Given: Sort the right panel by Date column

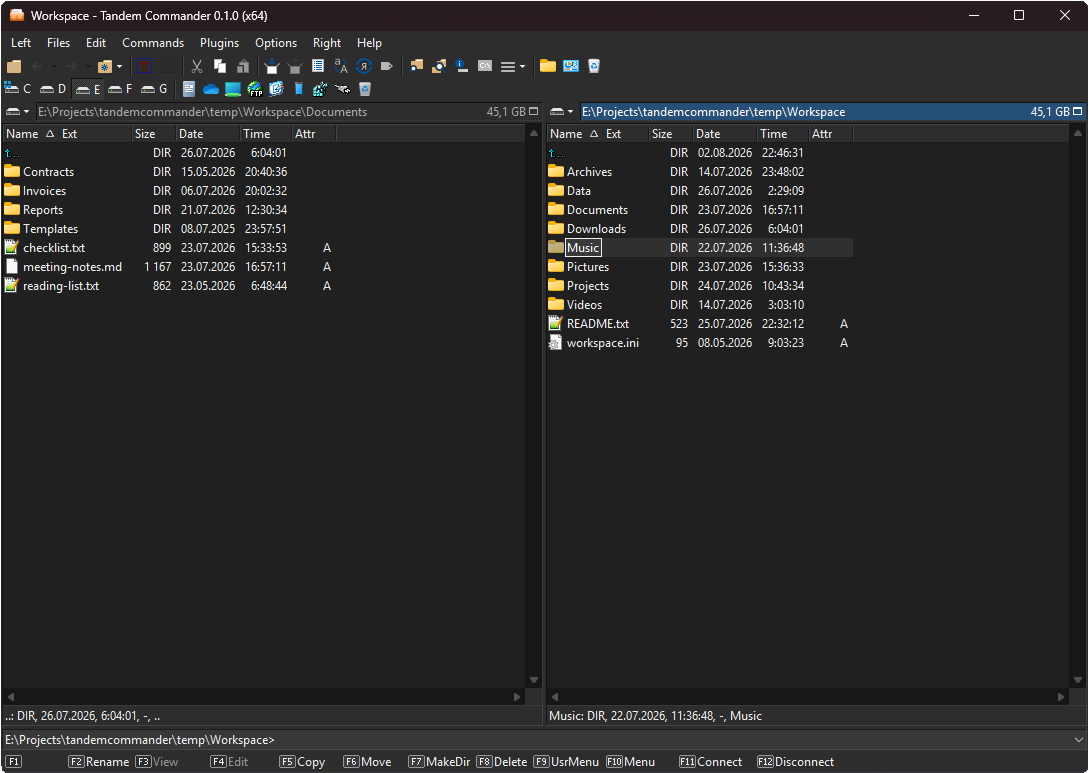Looking at the screenshot, I should pos(724,133).
